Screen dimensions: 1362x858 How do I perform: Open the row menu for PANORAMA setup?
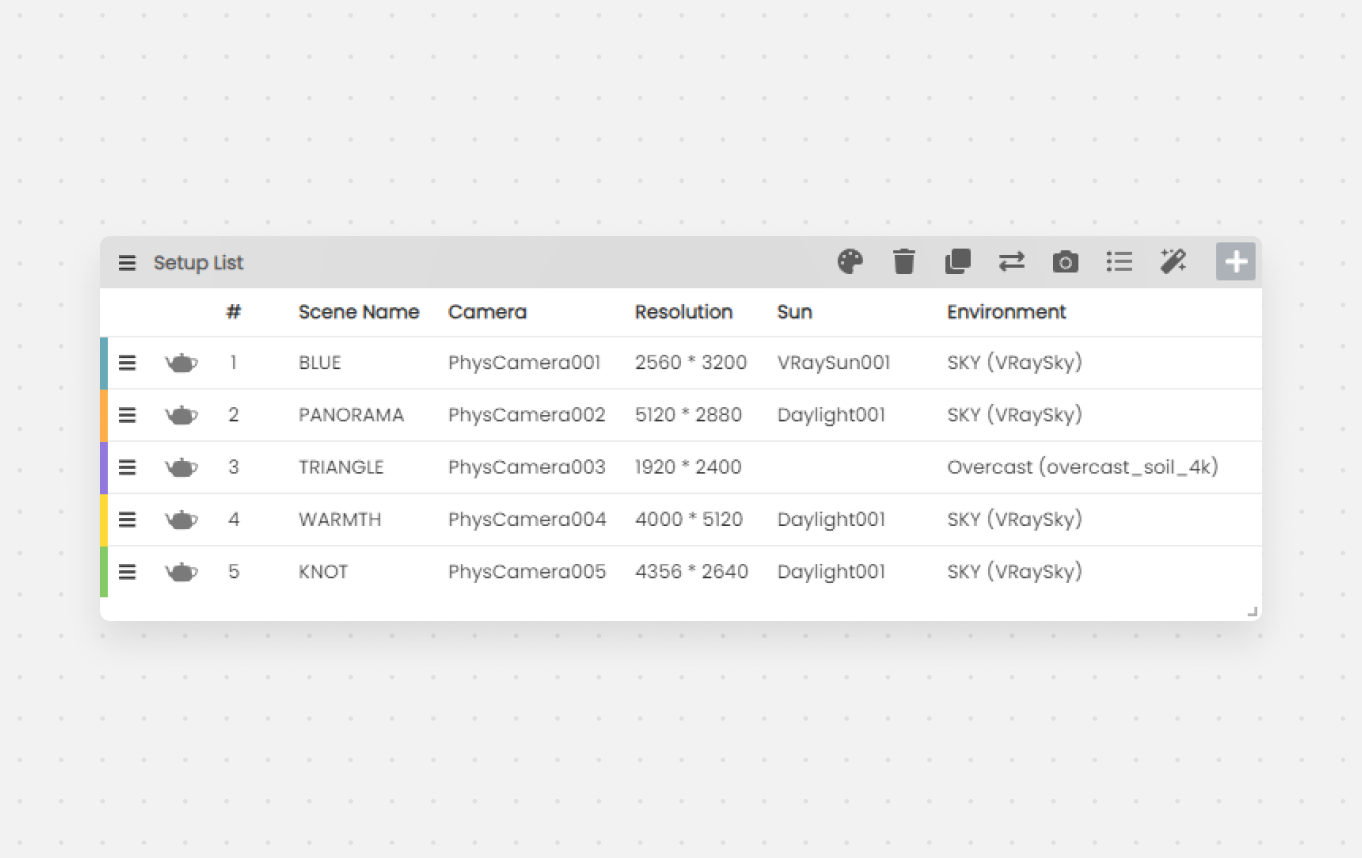click(127, 415)
